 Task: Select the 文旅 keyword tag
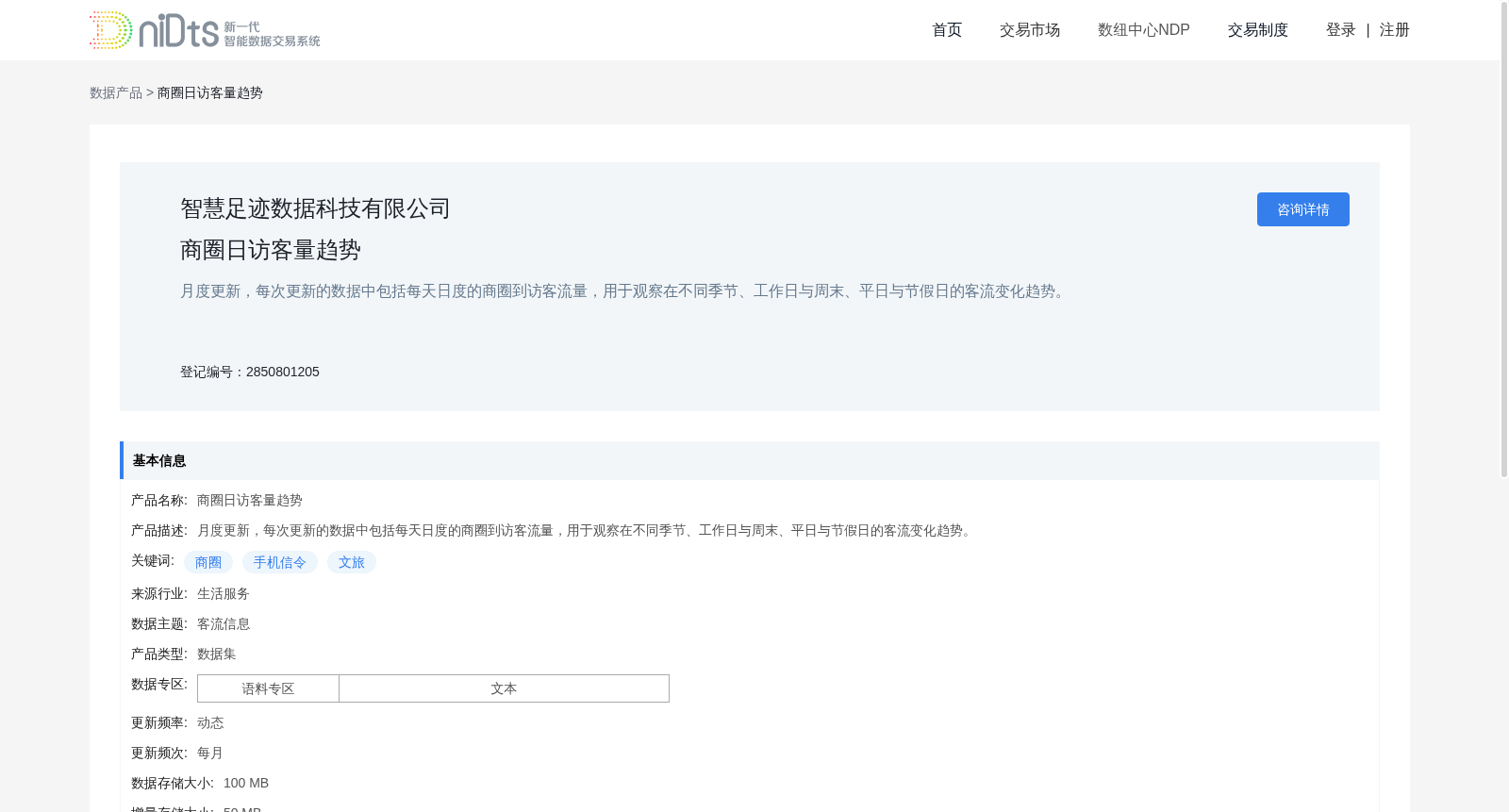click(x=352, y=562)
